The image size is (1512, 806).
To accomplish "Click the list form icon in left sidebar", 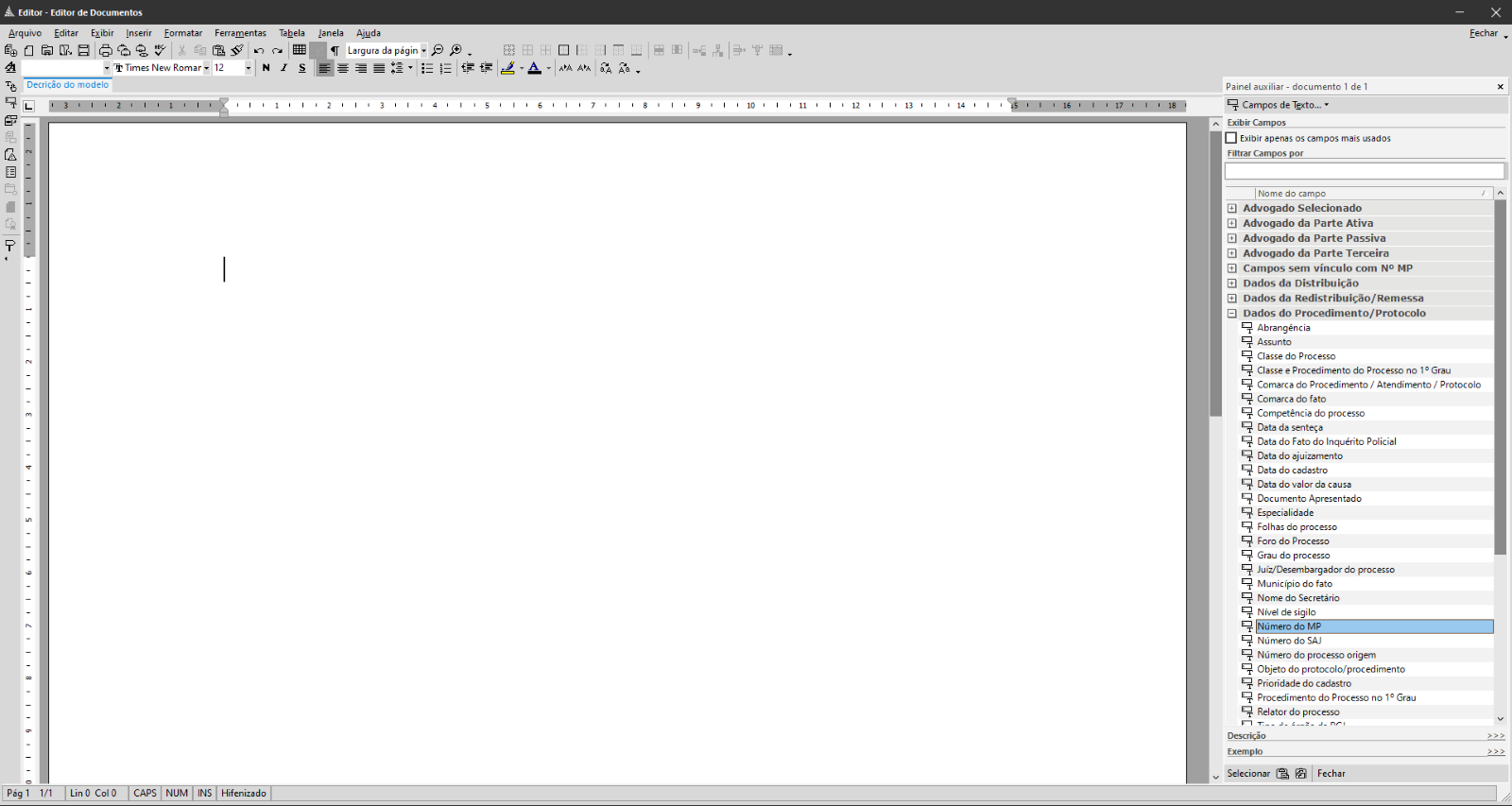I will coord(10,172).
